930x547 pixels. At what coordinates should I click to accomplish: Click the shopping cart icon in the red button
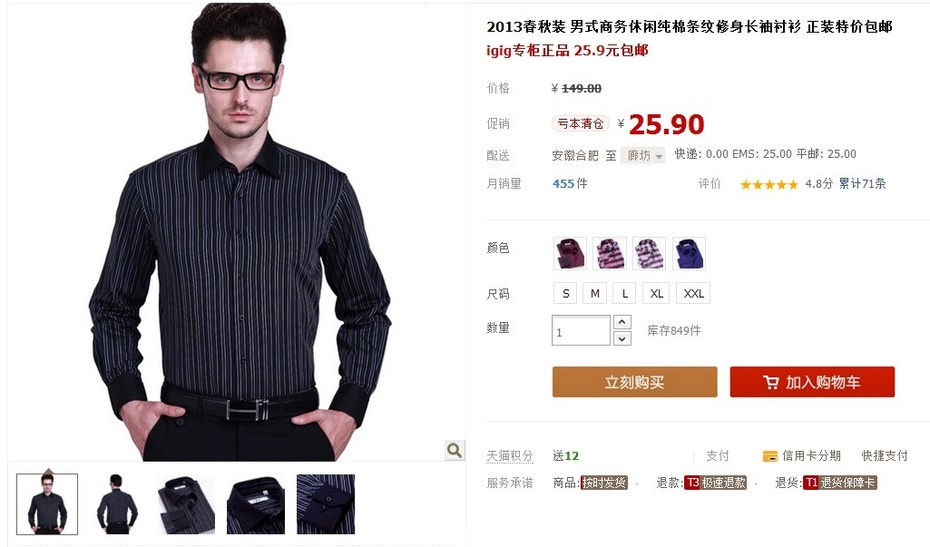pyautogui.click(x=771, y=383)
